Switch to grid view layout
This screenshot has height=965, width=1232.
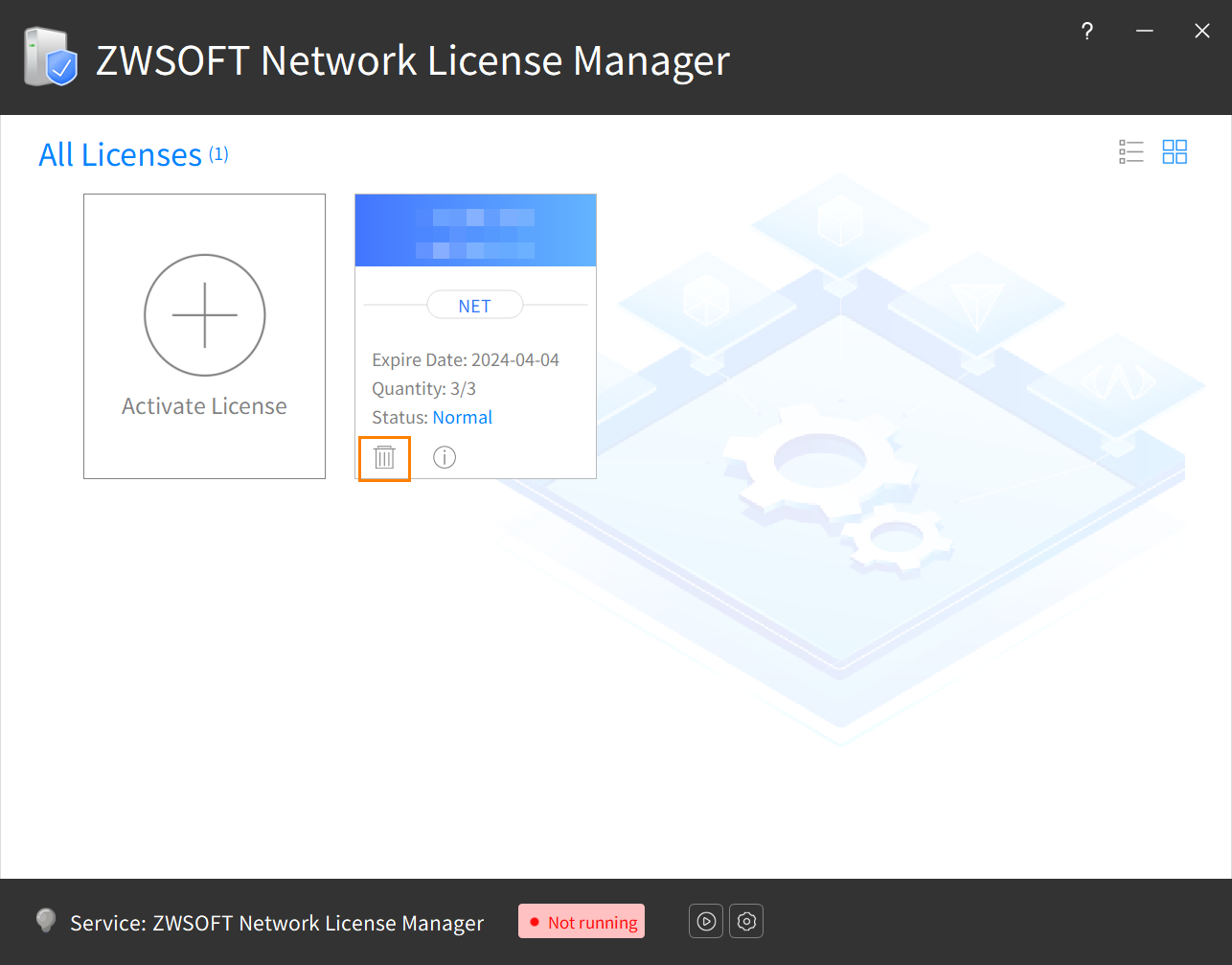[1175, 152]
